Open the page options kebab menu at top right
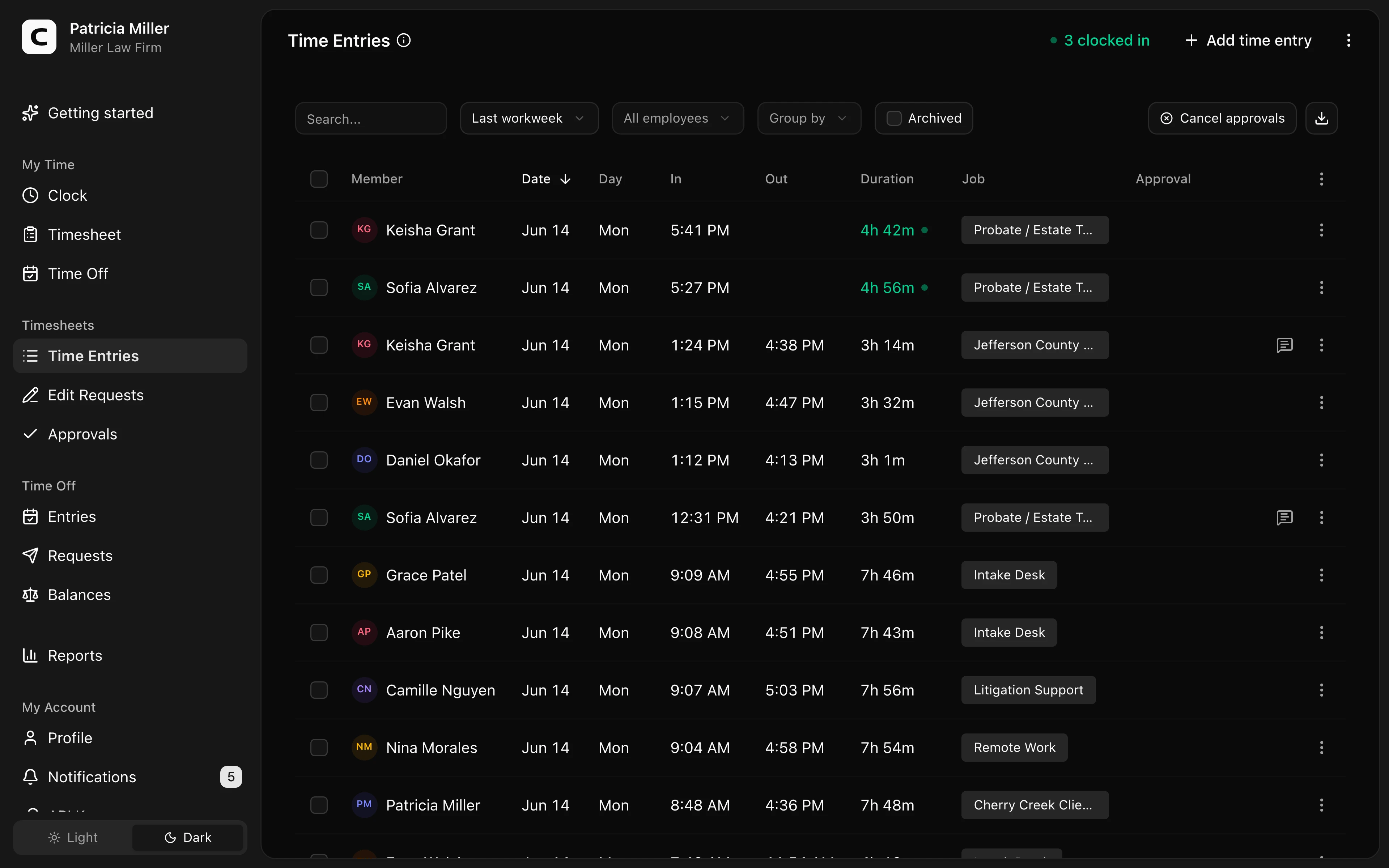Image resolution: width=1389 pixels, height=868 pixels. click(x=1349, y=40)
